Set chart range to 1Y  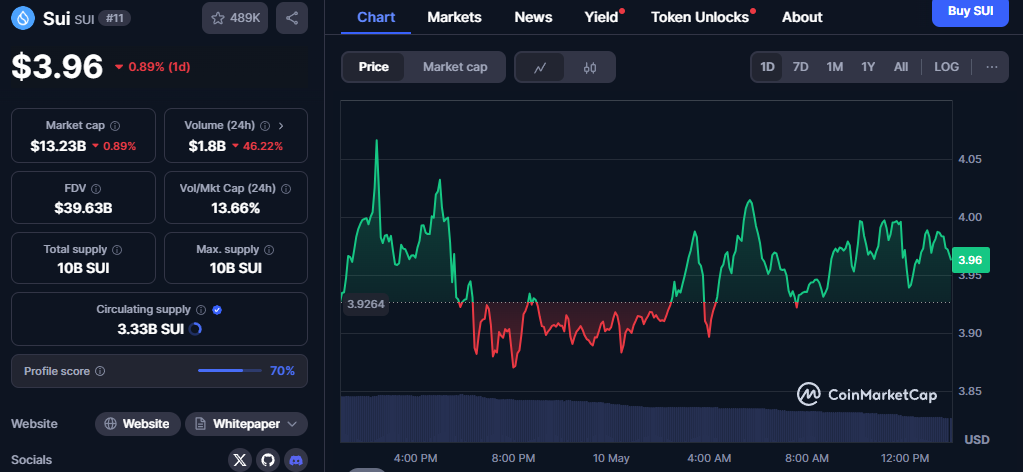pos(868,67)
